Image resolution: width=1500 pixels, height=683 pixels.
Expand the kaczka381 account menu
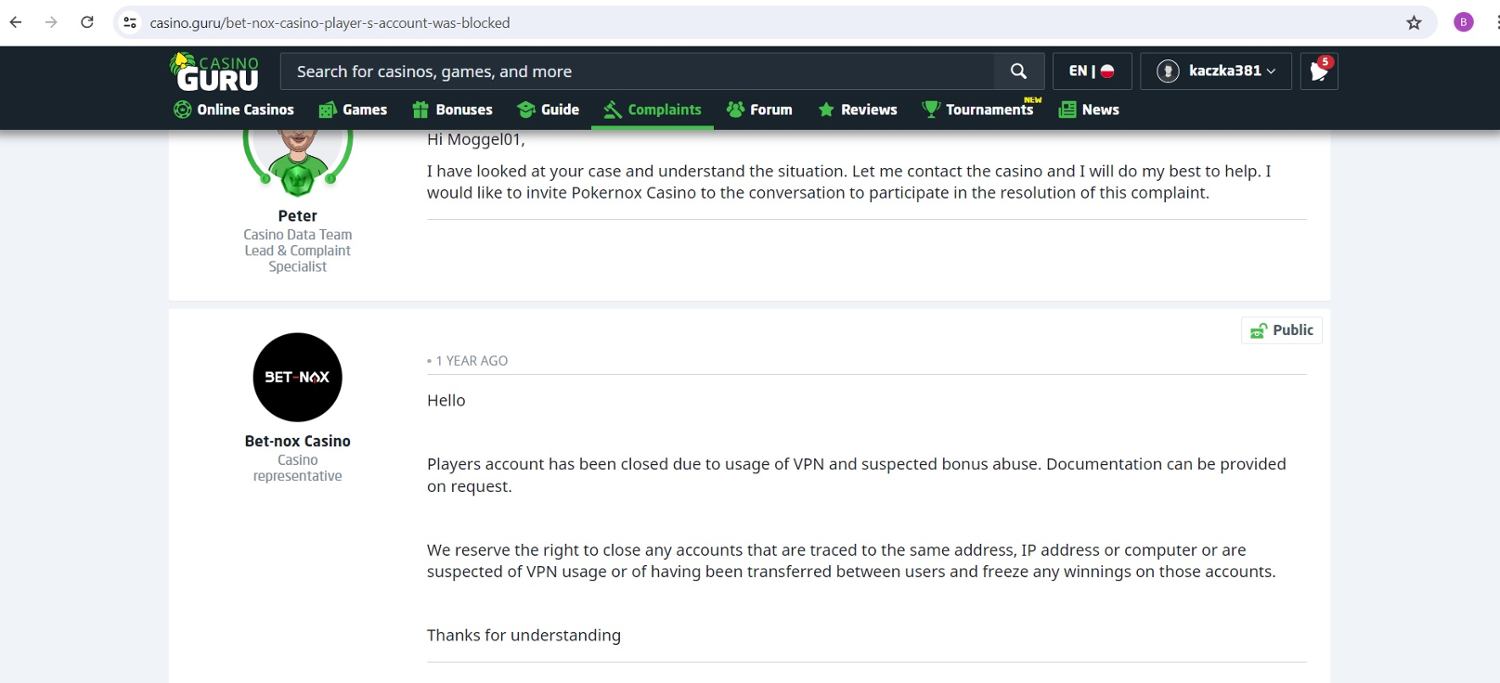tap(1216, 71)
